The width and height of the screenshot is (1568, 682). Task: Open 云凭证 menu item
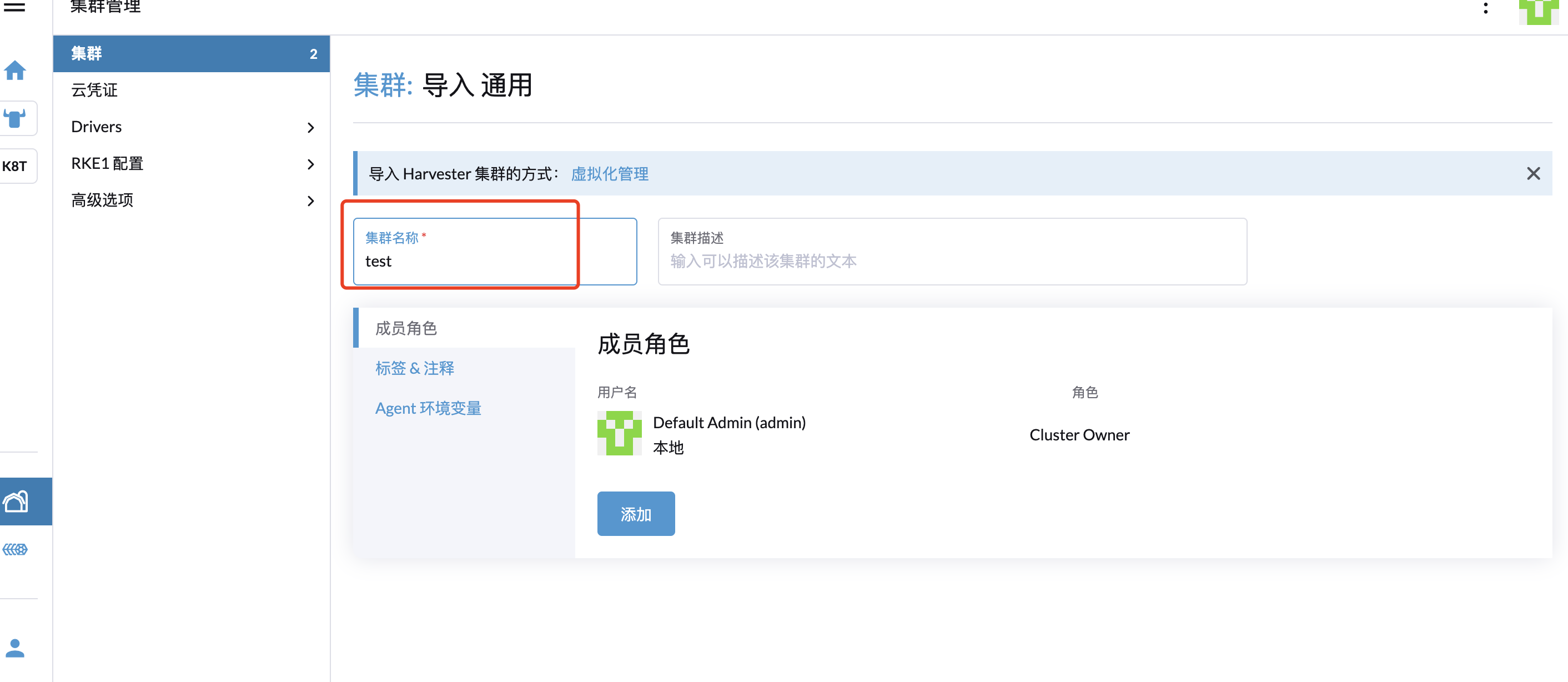point(191,90)
